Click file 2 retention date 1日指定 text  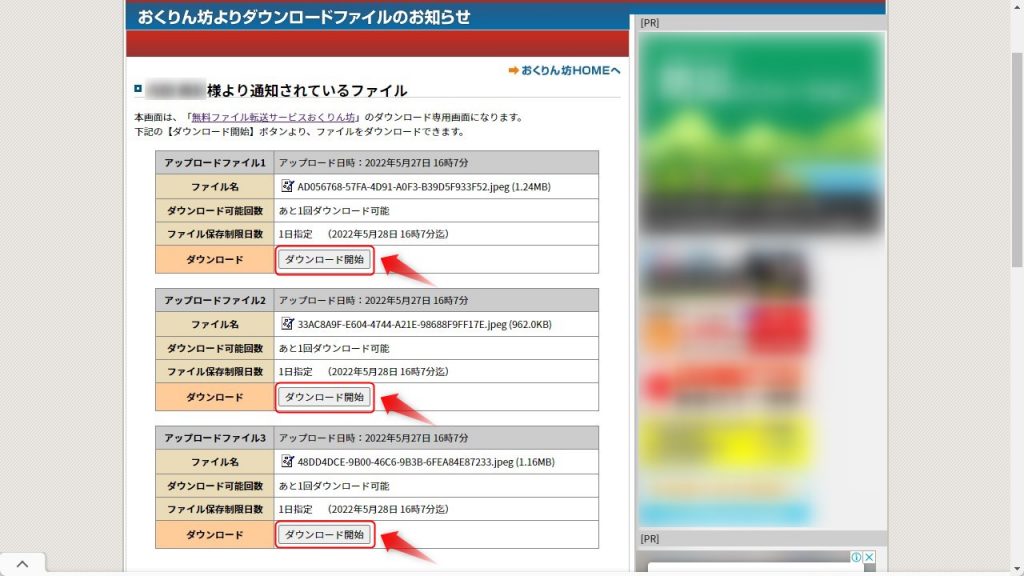[296, 372]
